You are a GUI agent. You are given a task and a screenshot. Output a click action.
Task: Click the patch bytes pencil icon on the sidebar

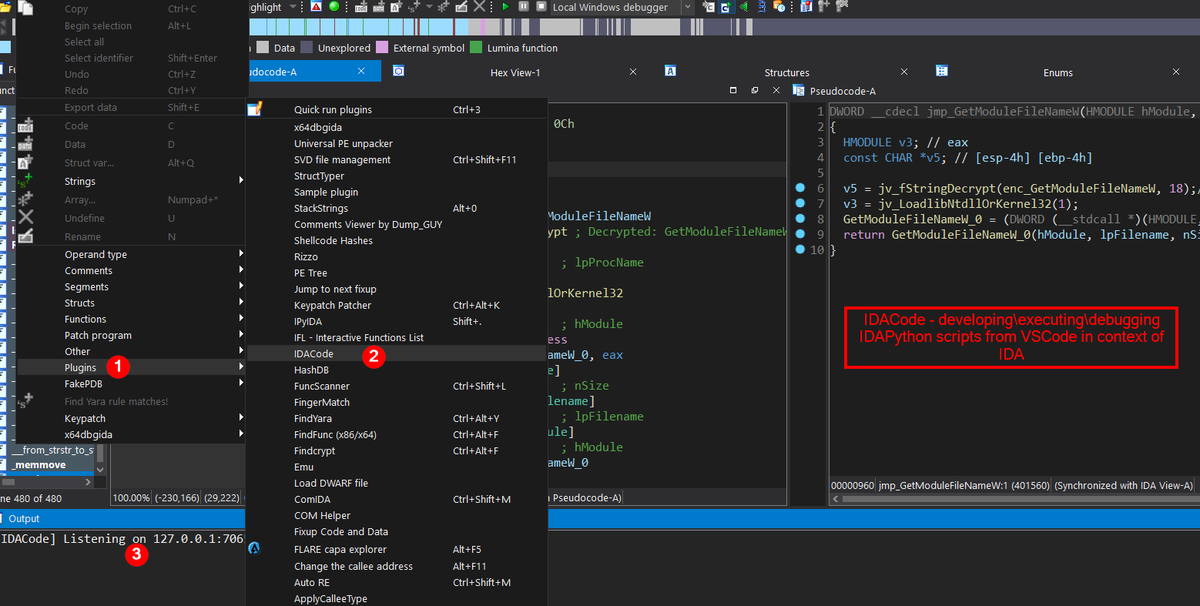click(x=28, y=234)
